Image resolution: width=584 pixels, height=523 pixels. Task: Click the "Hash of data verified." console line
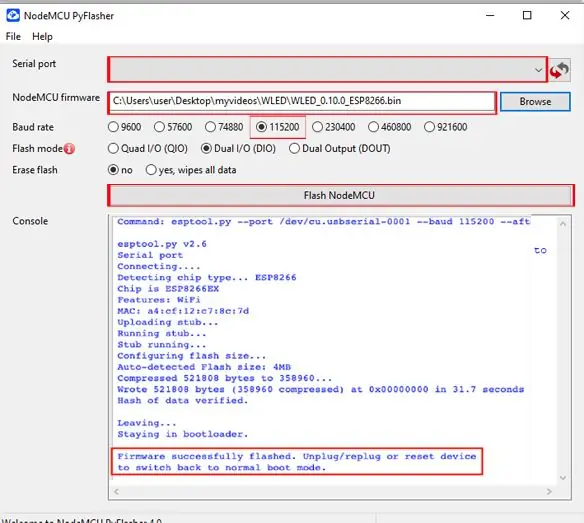coord(182,400)
